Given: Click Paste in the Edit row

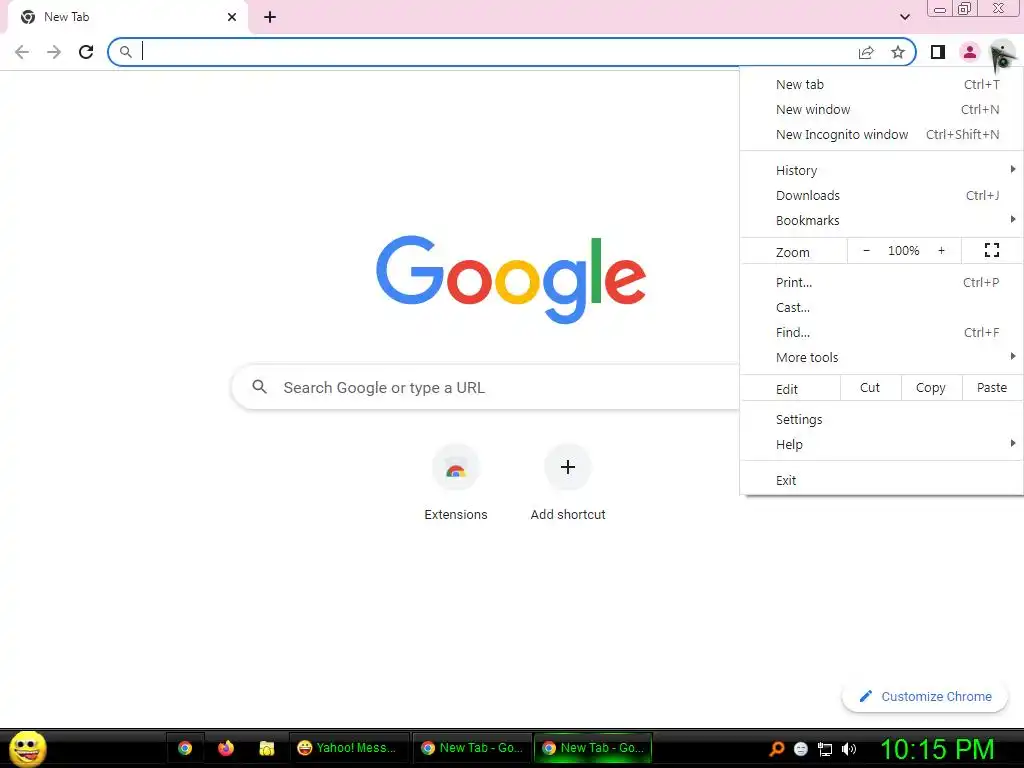Looking at the screenshot, I should [x=992, y=388].
